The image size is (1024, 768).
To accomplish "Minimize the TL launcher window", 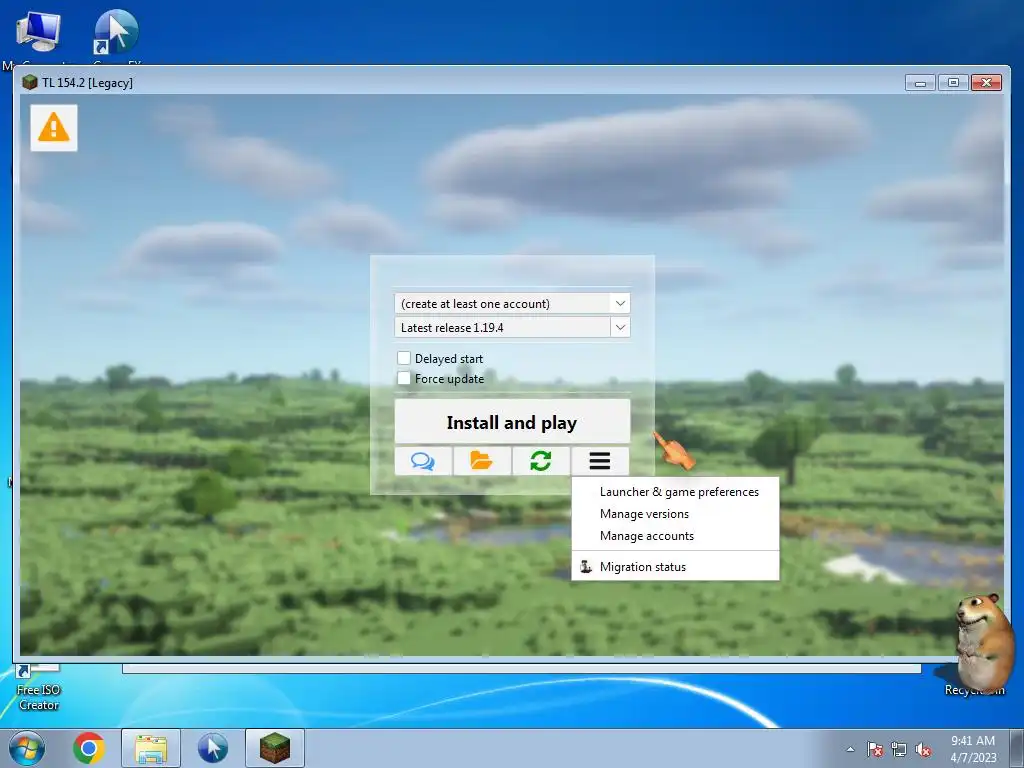I will tap(921, 82).
